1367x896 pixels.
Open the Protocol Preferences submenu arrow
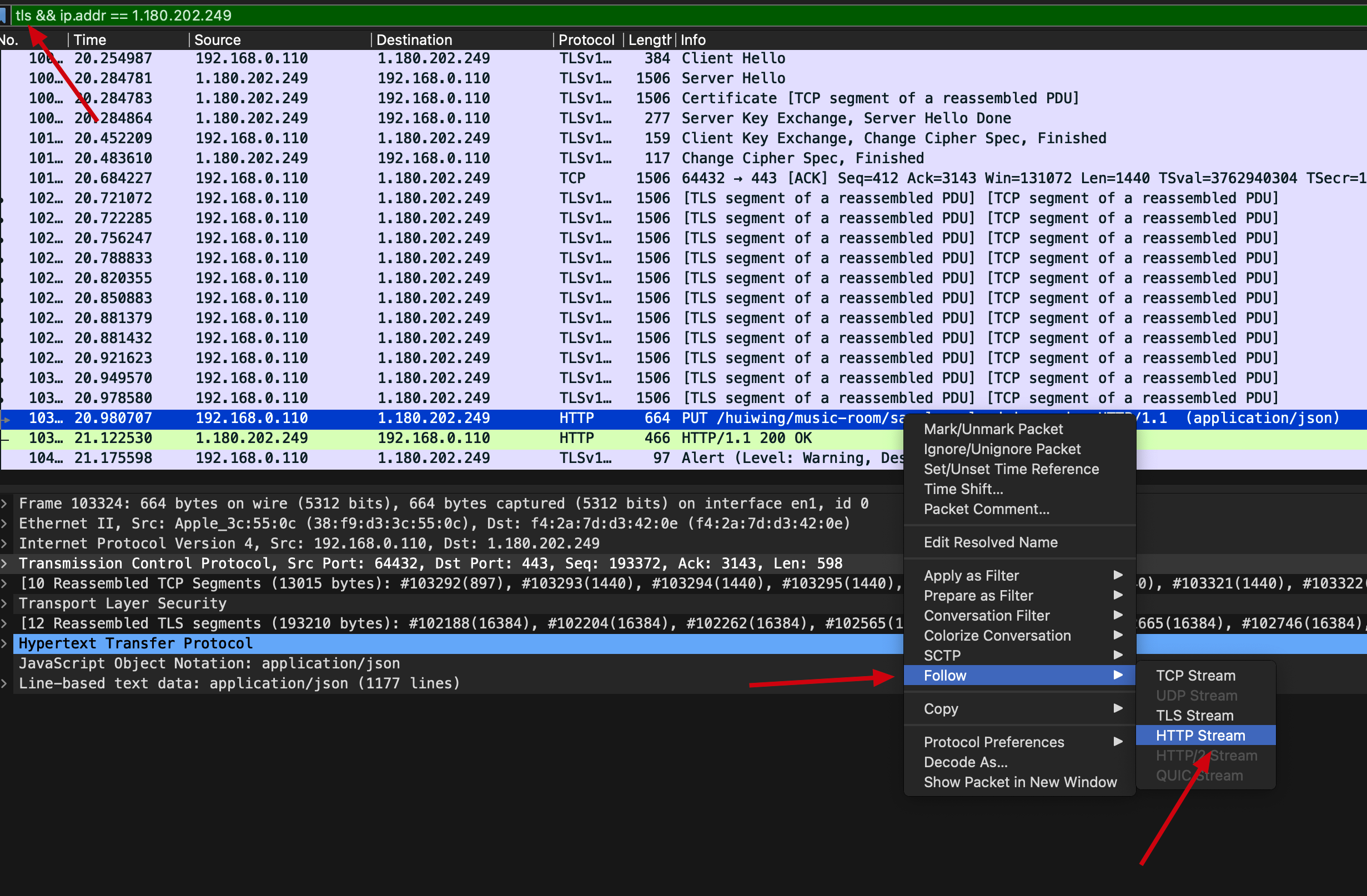click(1118, 742)
